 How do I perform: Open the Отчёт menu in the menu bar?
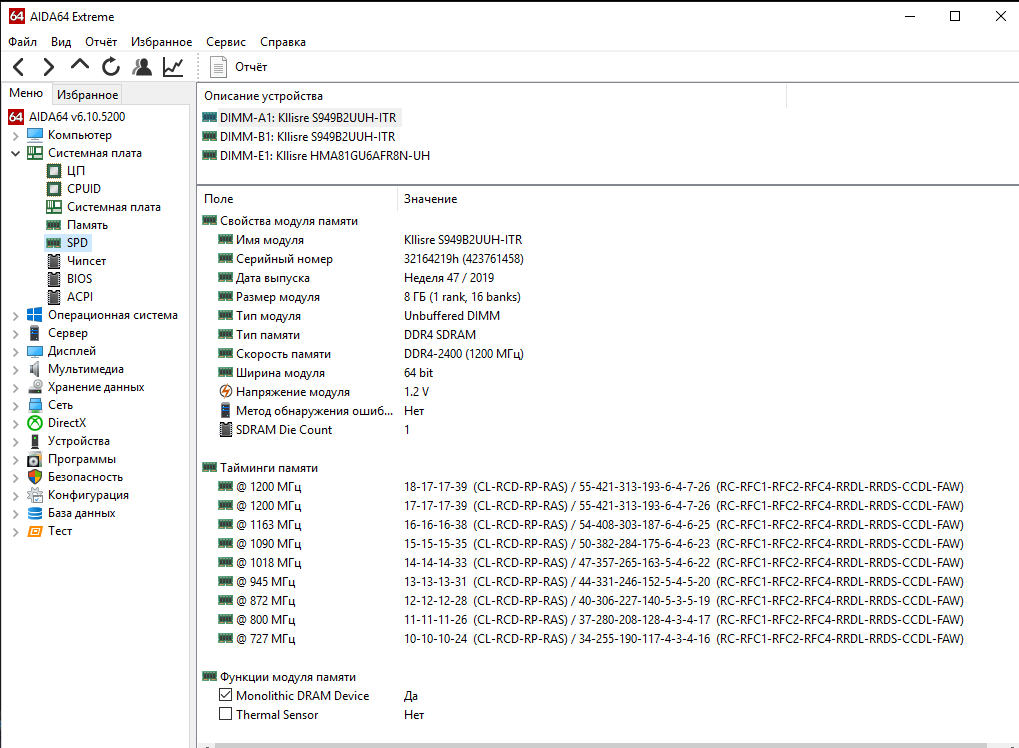click(x=101, y=42)
